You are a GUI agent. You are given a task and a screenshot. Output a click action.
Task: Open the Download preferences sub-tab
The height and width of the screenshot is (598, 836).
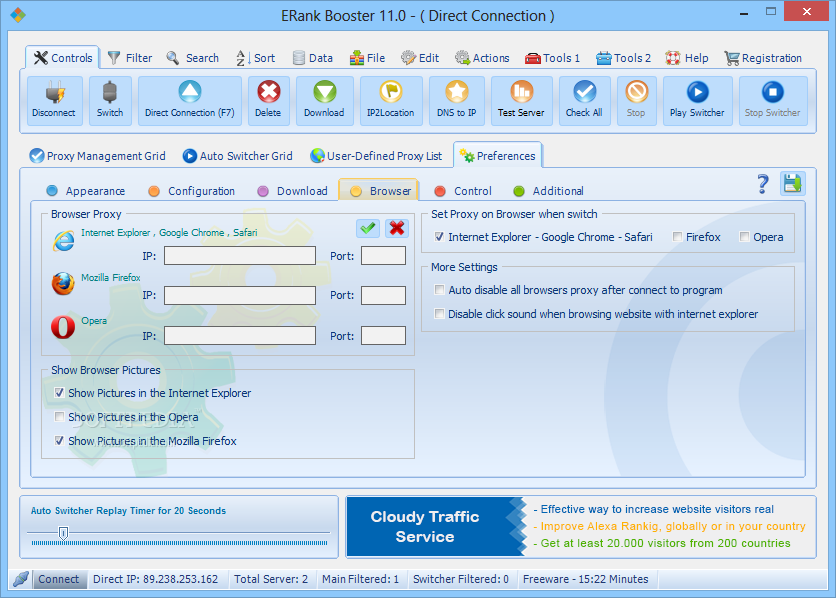click(293, 191)
